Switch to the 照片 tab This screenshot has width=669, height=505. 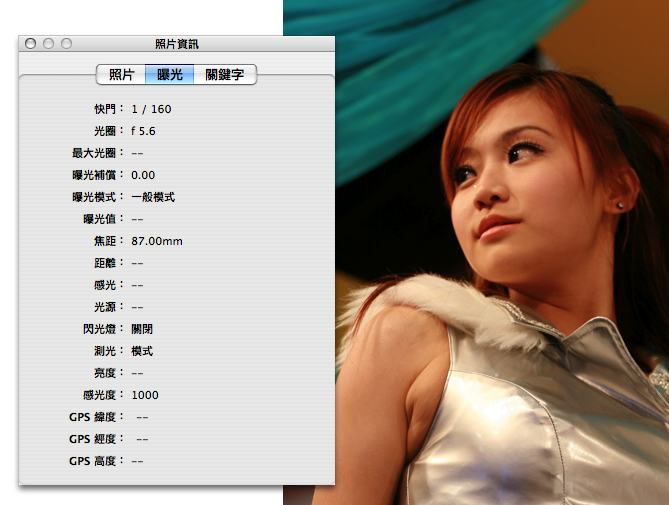pyautogui.click(x=122, y=75)
